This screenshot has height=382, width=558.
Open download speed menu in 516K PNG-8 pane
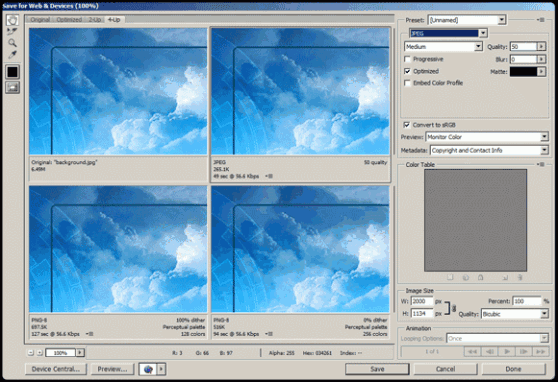pyautogui.click(x=269, y=334)
